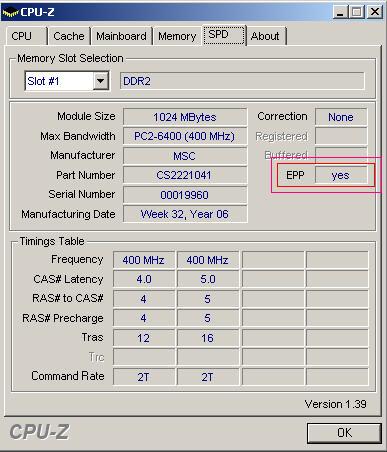Viewport: 387px width, 452px height.
Task: Switch to the CPU tab
Action: [26, 36]
